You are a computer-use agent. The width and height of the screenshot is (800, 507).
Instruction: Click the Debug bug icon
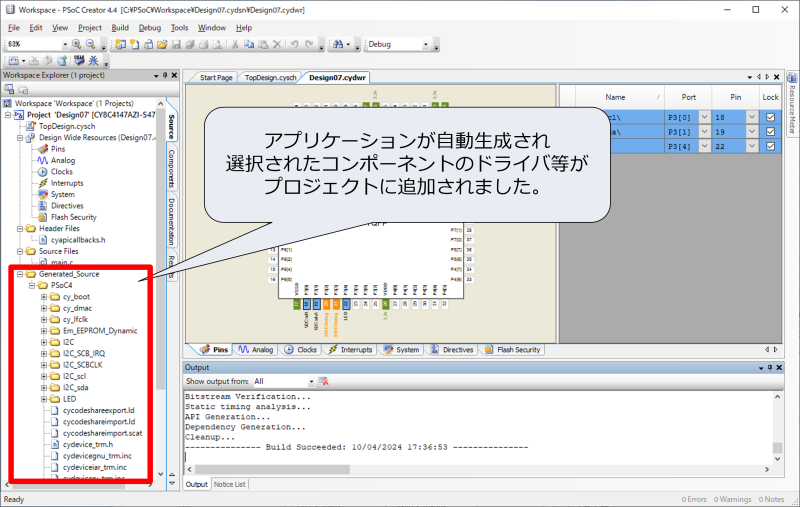93,61
